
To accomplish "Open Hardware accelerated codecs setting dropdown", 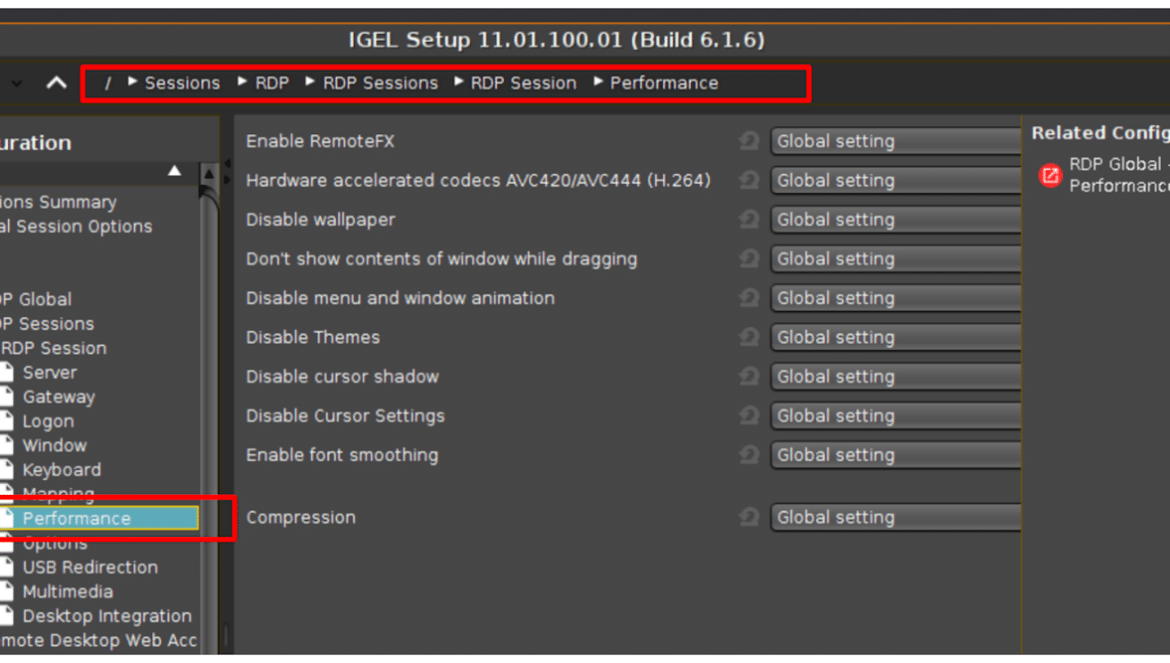I will tap(895, 180).
